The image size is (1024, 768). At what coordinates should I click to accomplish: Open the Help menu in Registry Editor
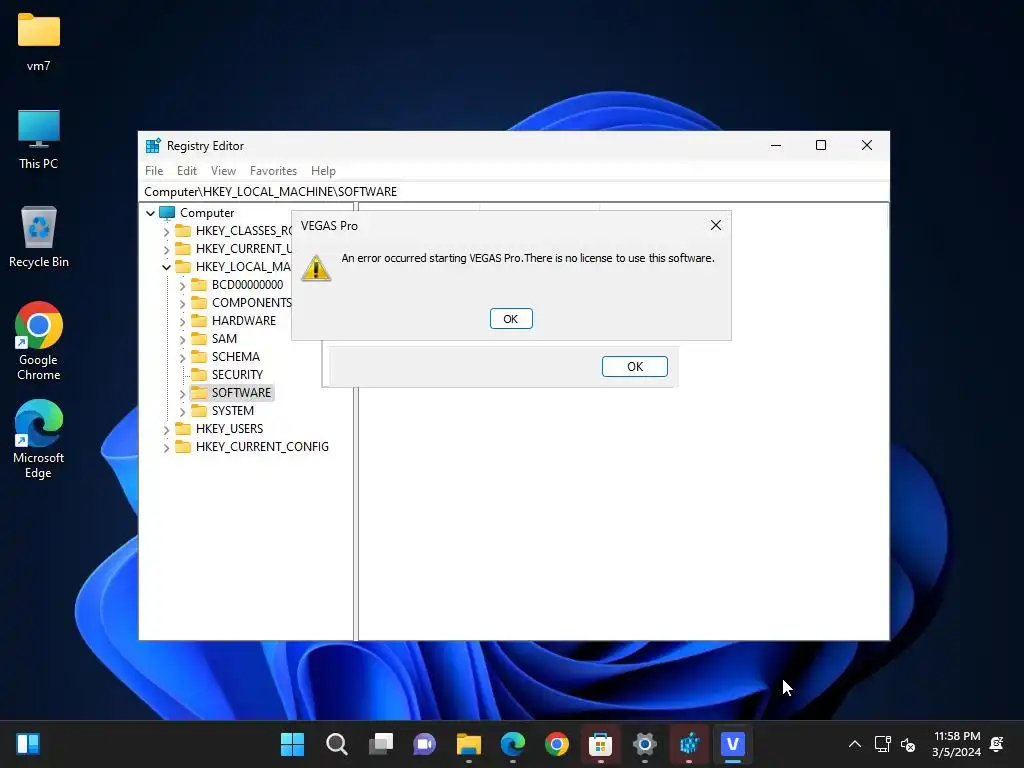tap(323, 170)
